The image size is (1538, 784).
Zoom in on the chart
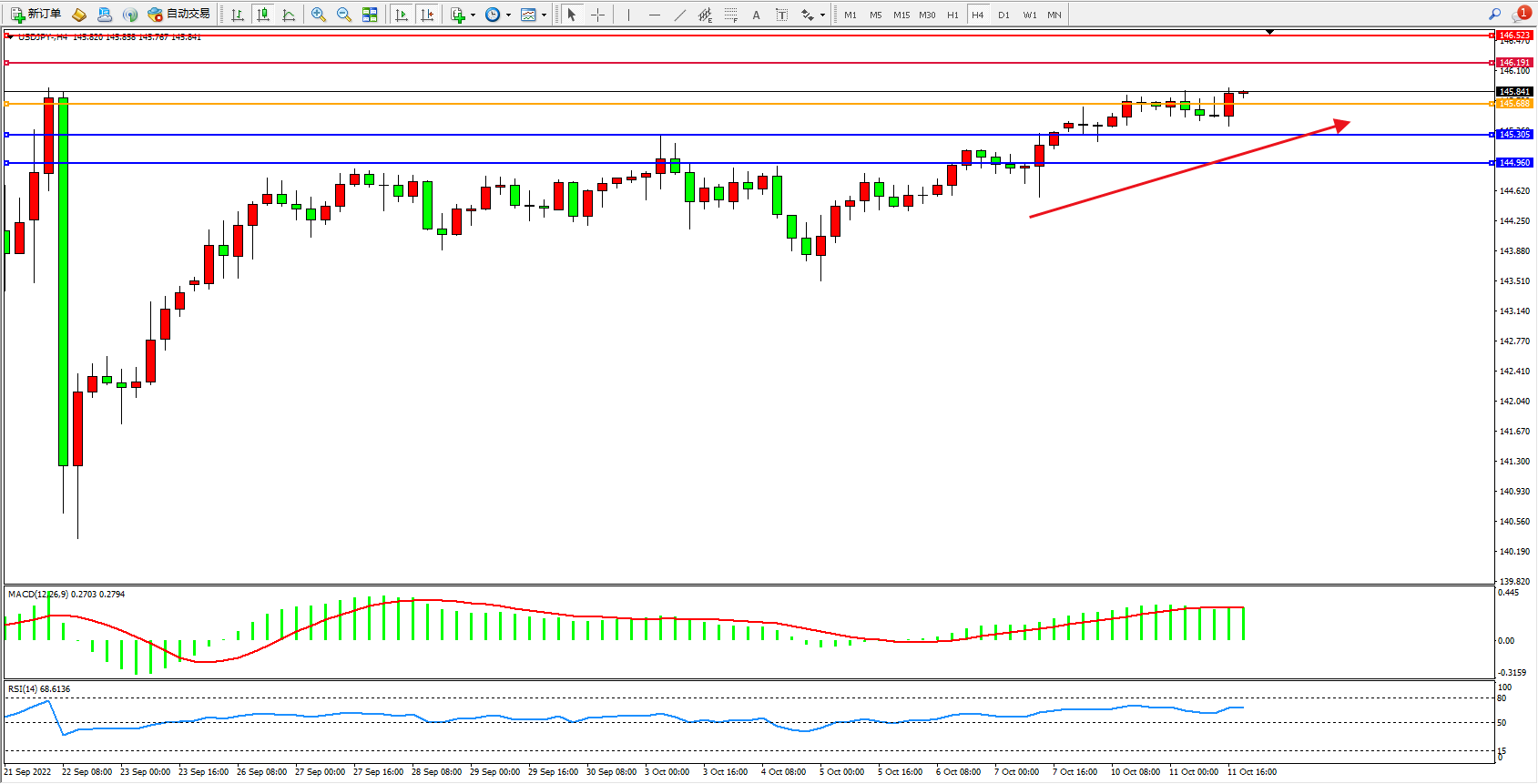(318, 15)
